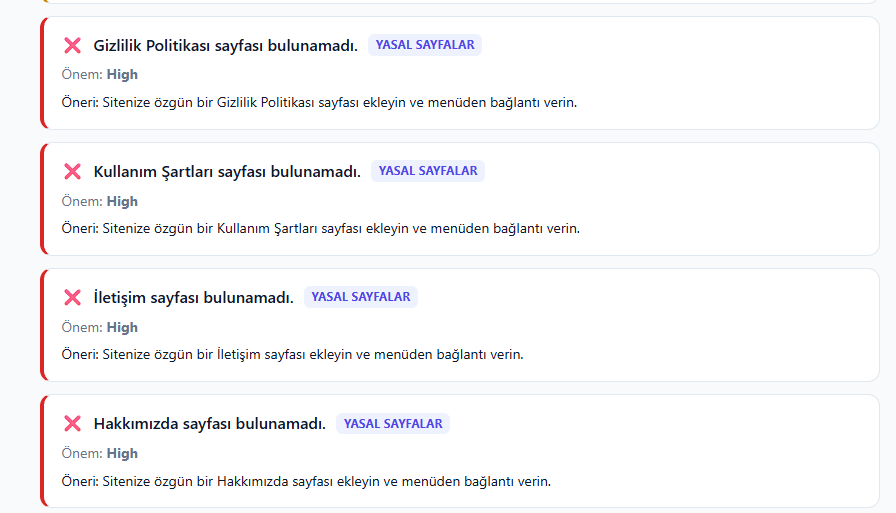The image size is (896, 513).
Task: Click the red X icon beside Gizlilik Politikası
Action: click(73, 45)
